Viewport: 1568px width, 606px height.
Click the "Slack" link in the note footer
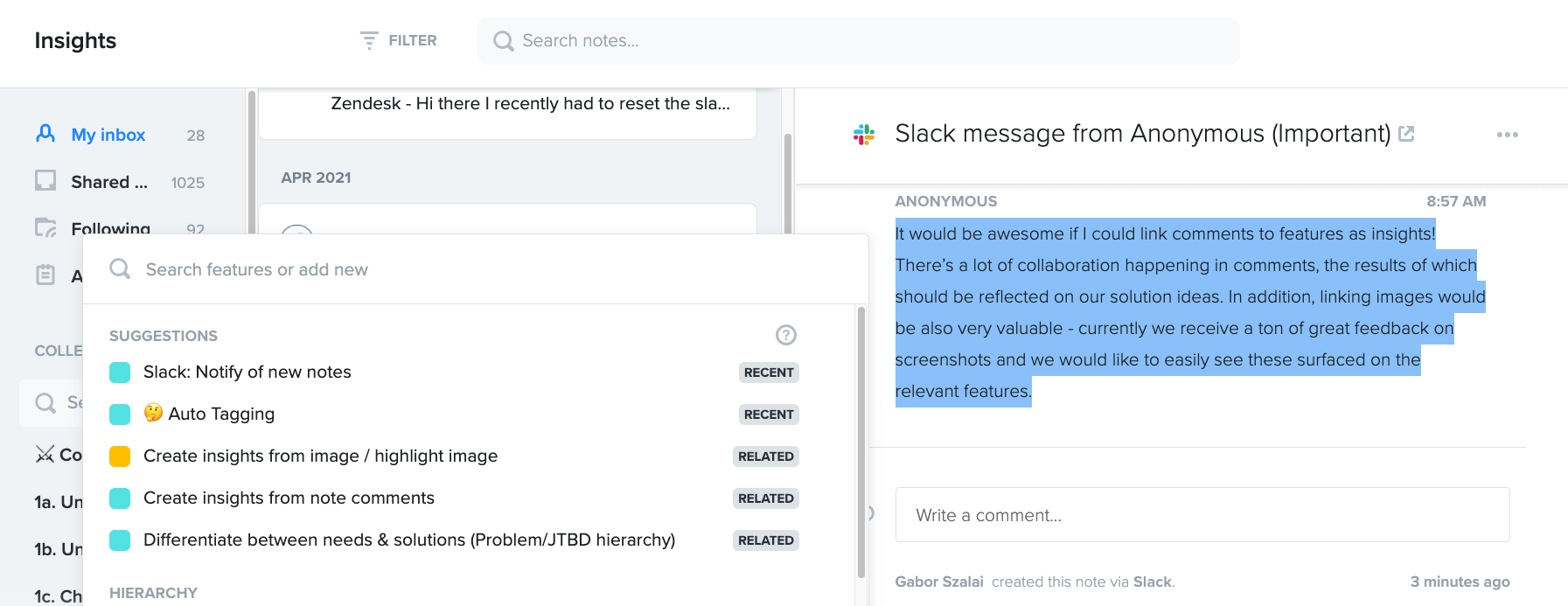1152,582
